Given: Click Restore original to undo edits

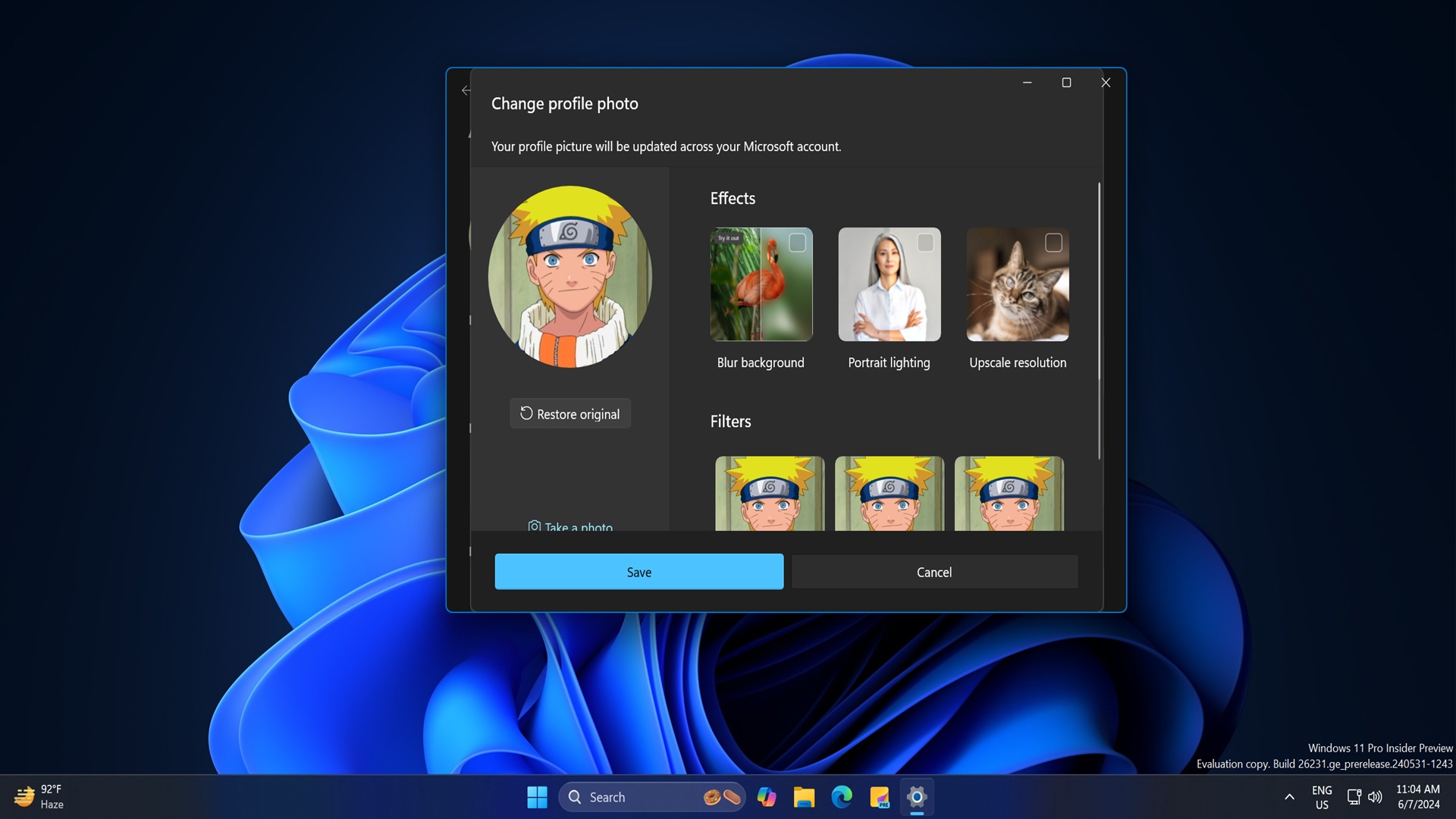Looking at the screenshot, I should (x=570, y=413).
